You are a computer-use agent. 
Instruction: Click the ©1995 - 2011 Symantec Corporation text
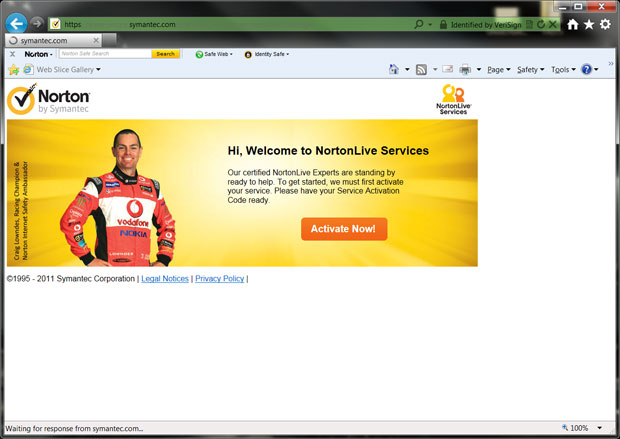[71, 278]
